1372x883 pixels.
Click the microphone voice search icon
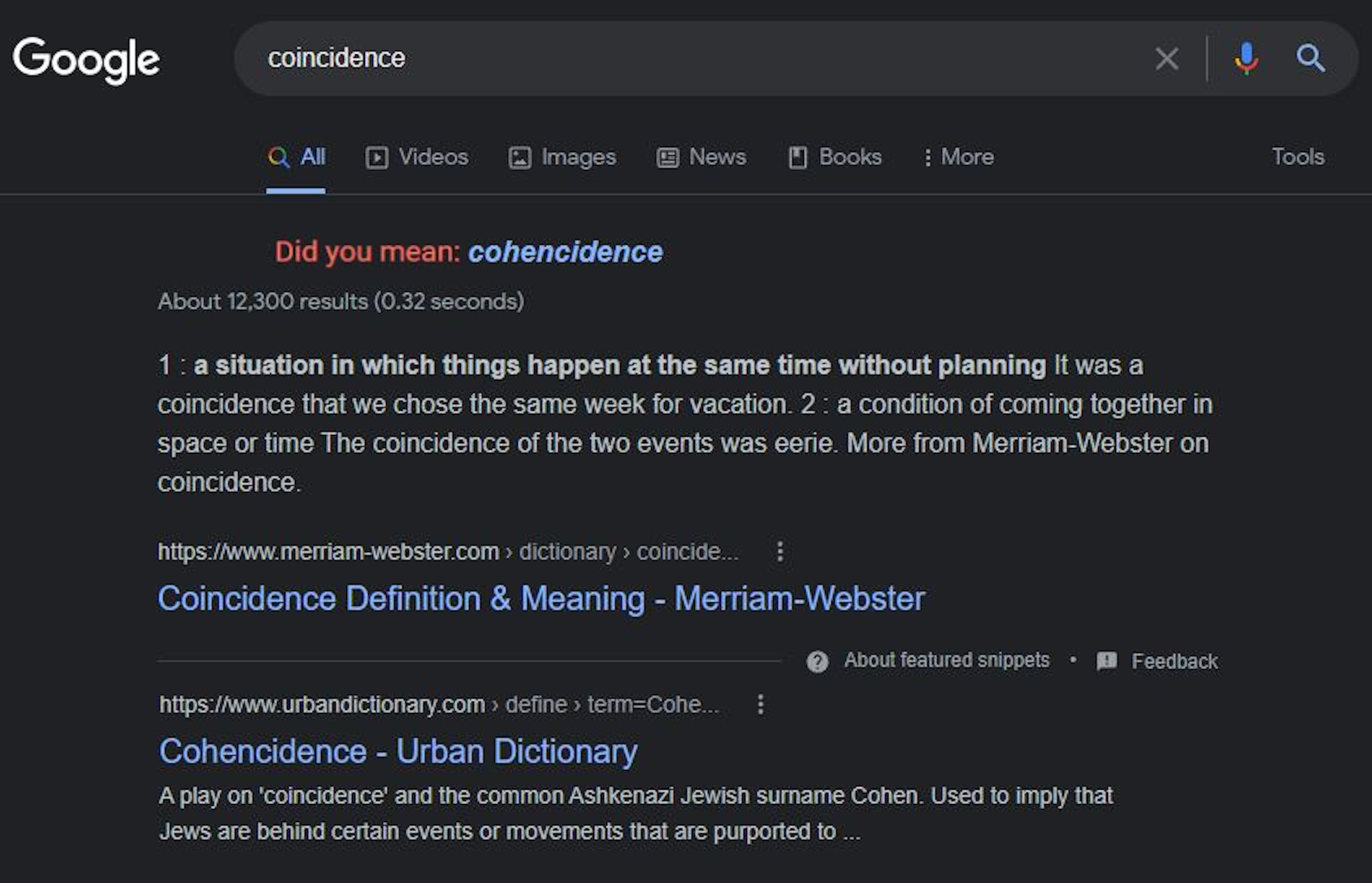click(x=1246, y=58)
